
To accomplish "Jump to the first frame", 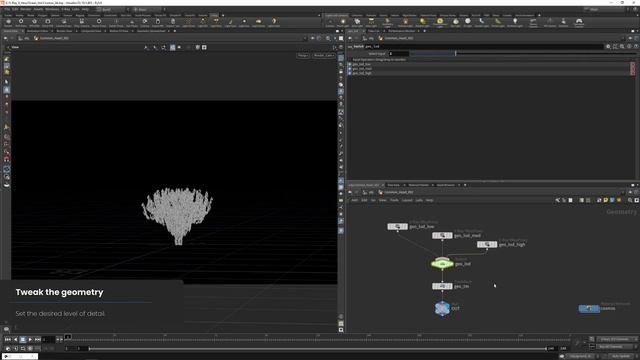I will pos(8,340).
